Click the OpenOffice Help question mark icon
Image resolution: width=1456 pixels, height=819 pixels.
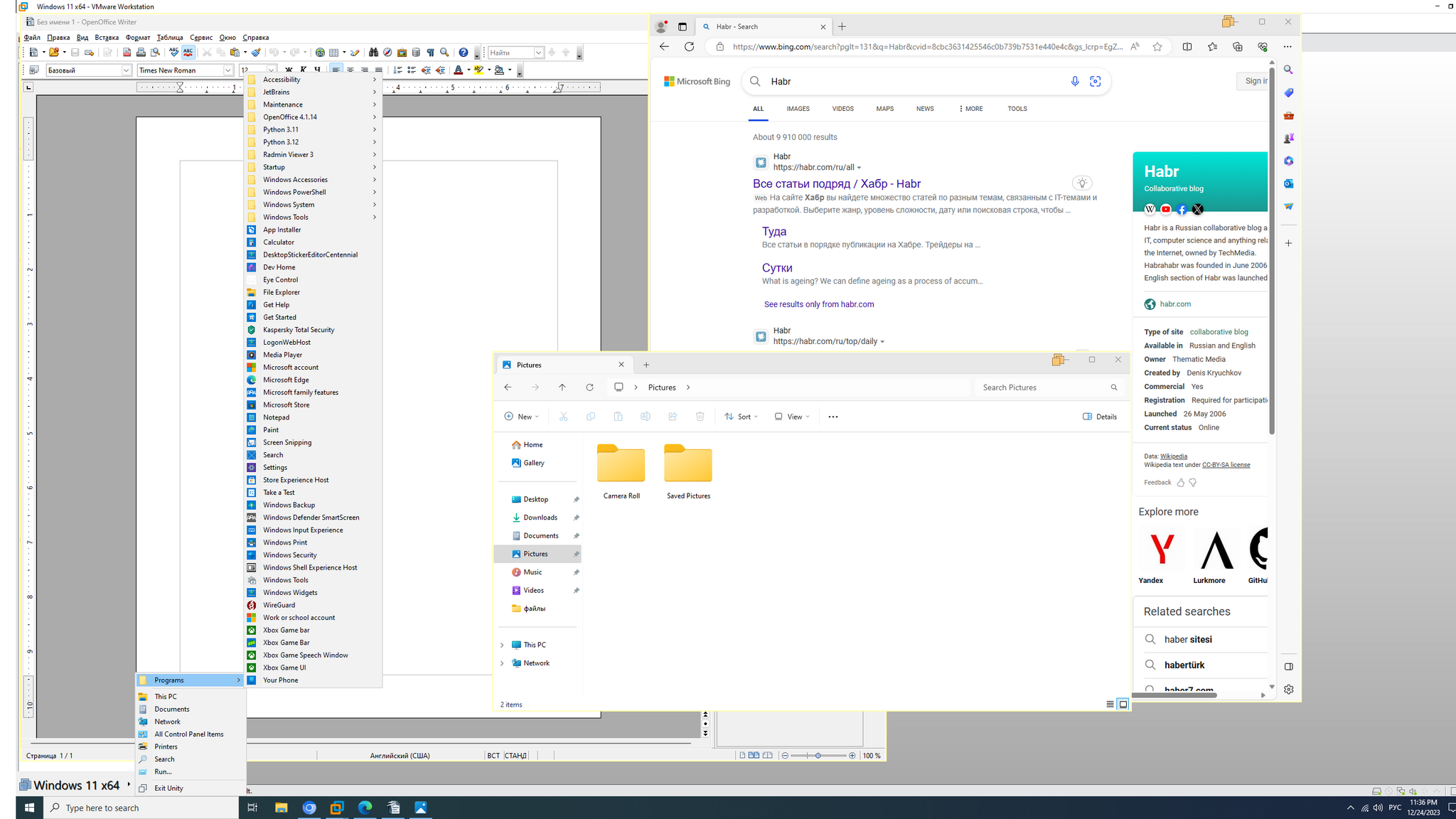pos(464,53)
